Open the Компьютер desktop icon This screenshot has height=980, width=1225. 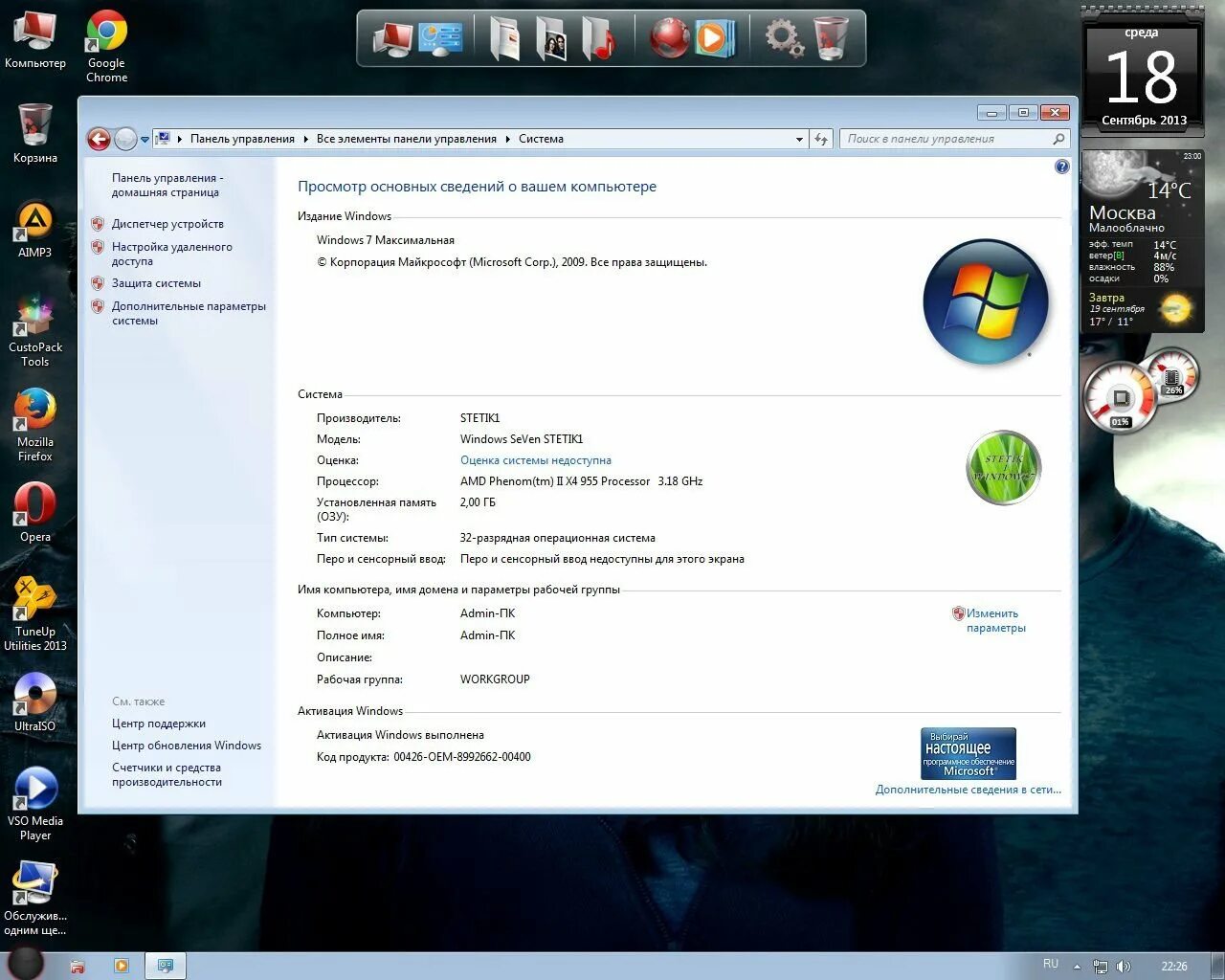35,40
